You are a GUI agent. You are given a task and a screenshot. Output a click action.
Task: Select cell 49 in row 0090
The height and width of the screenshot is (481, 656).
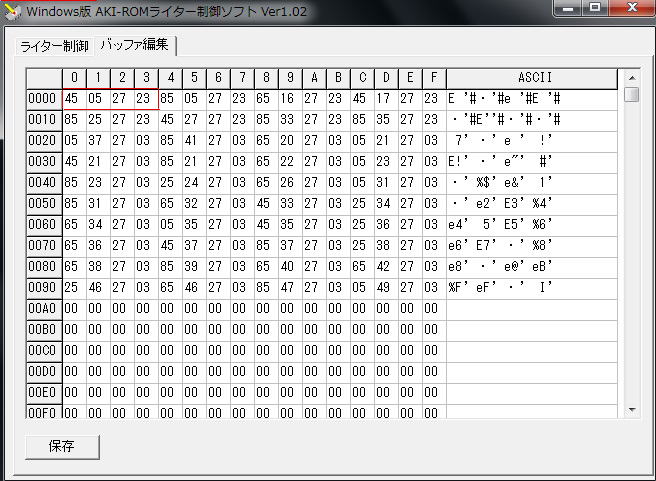click(386, 288)
